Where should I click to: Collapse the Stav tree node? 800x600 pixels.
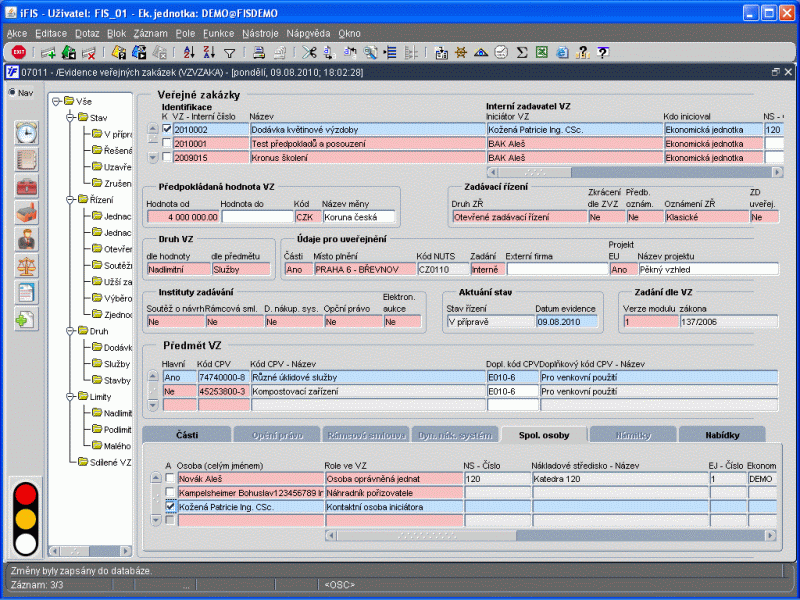pyautogui.click(x=70, y=118)
